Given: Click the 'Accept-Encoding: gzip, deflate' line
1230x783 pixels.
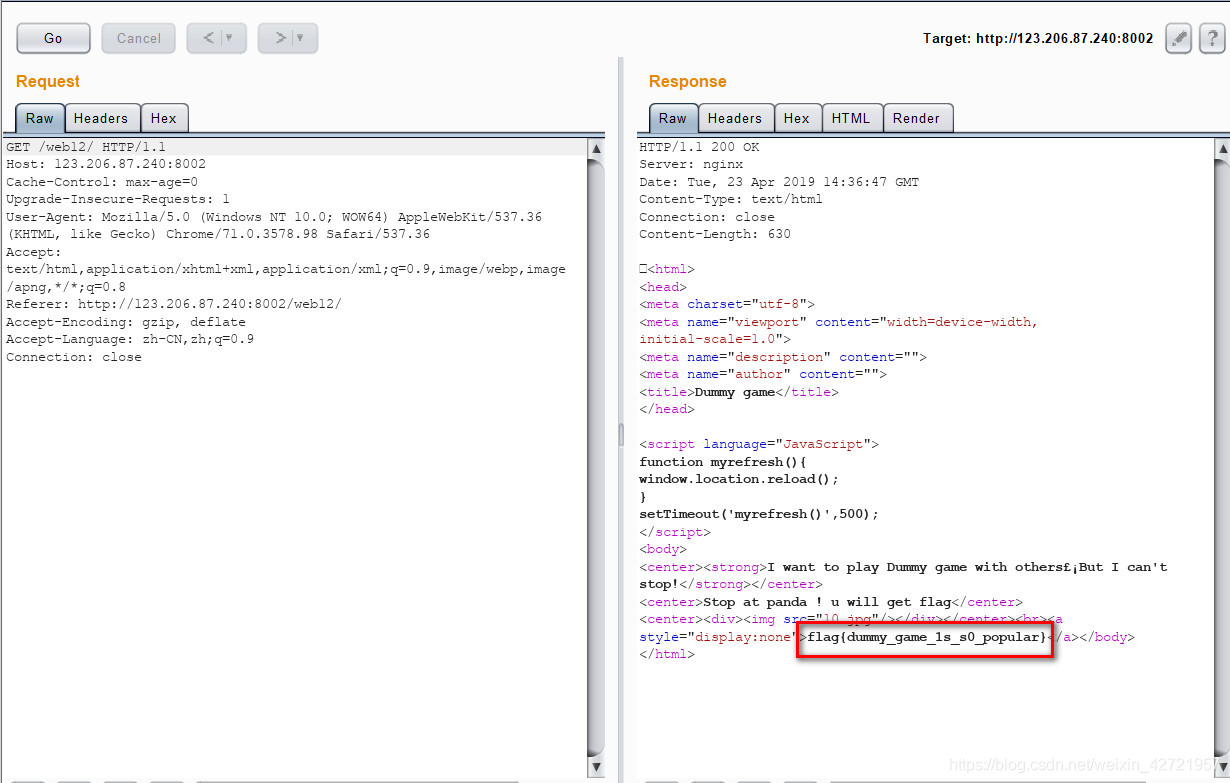Looking at the screenshot, I should tap(126, 322).
